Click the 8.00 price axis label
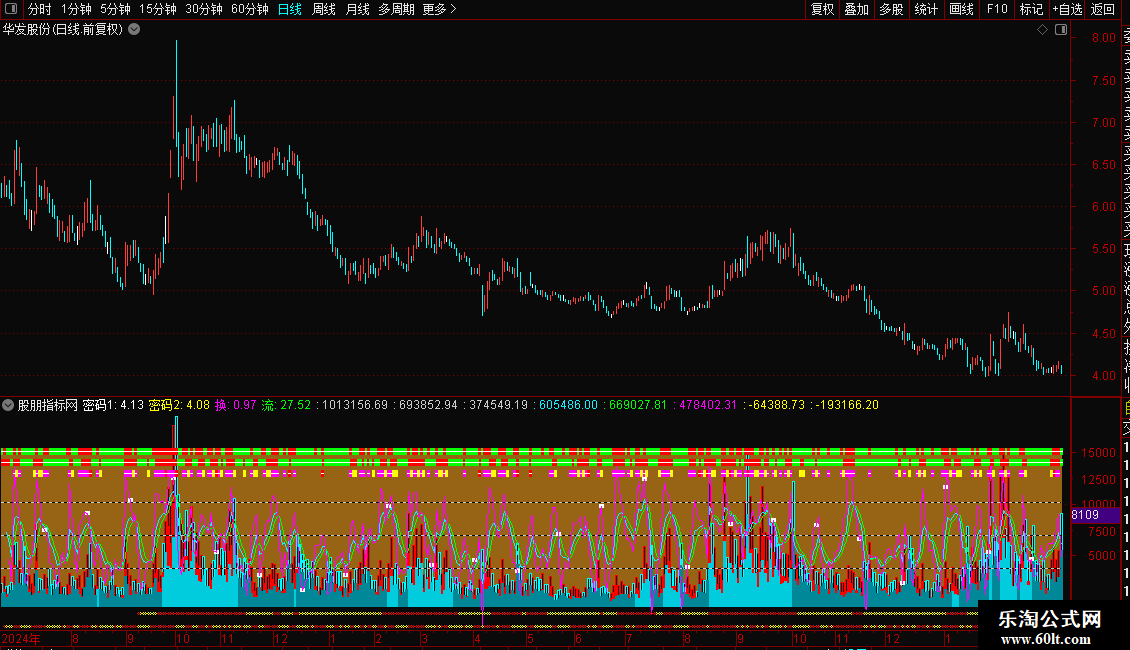The height and width of the screenshot is (650, 1130). click(1104, 38)
